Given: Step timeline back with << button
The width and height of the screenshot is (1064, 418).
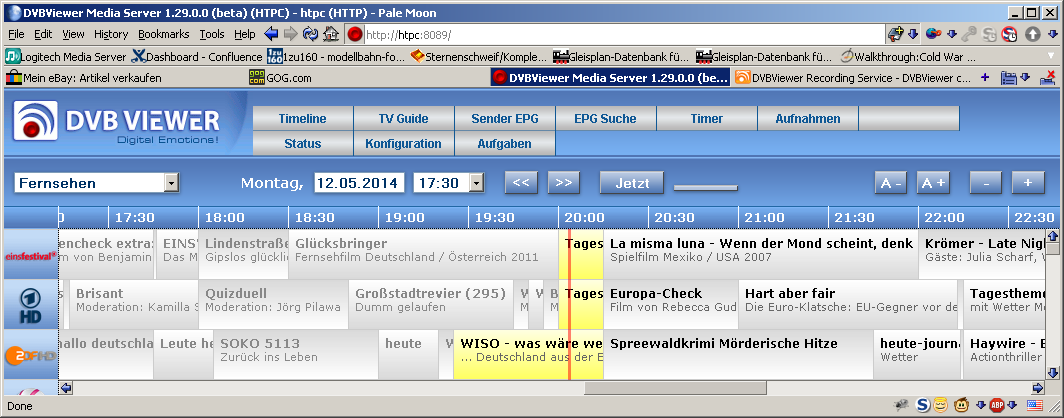Looking at the screenshot, I should (x=521, y=183).
